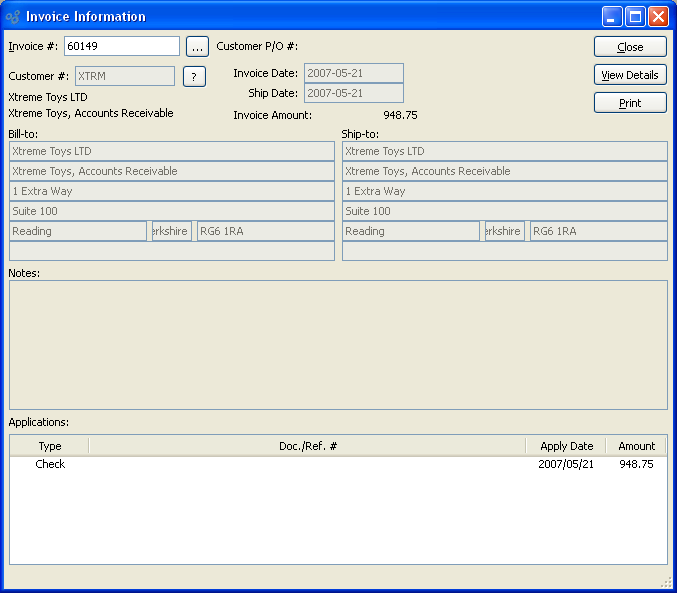Viewport: 677px width, 593px height.
Task: Click the Invoice Information window icon
Action: (x=13, y=16)
